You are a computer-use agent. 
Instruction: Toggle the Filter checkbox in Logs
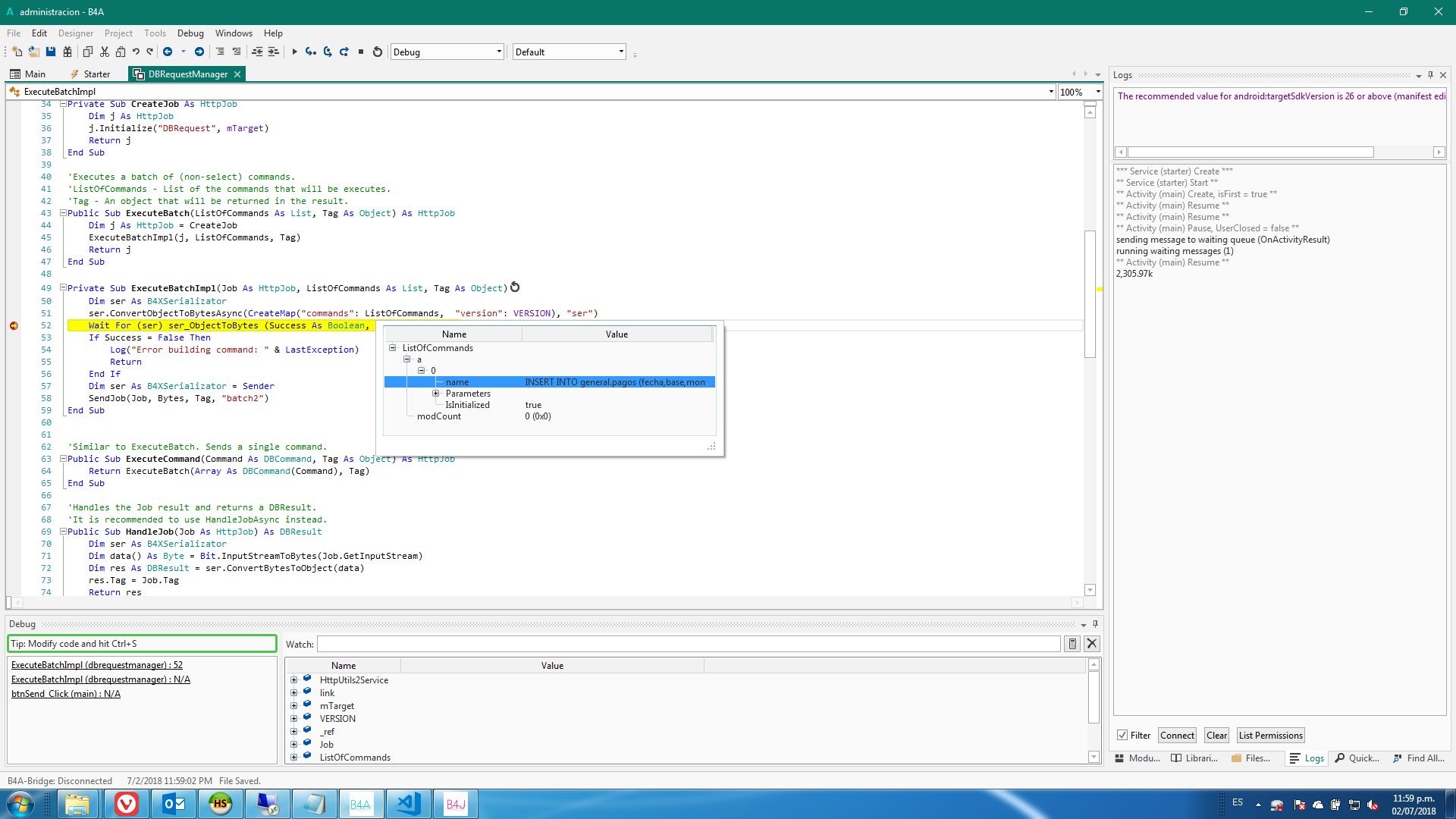pos(1122,735)
